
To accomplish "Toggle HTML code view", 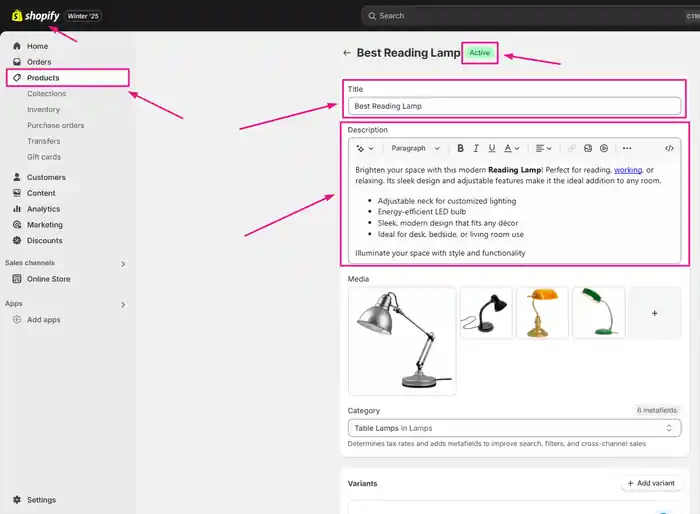I will [669, 148].
